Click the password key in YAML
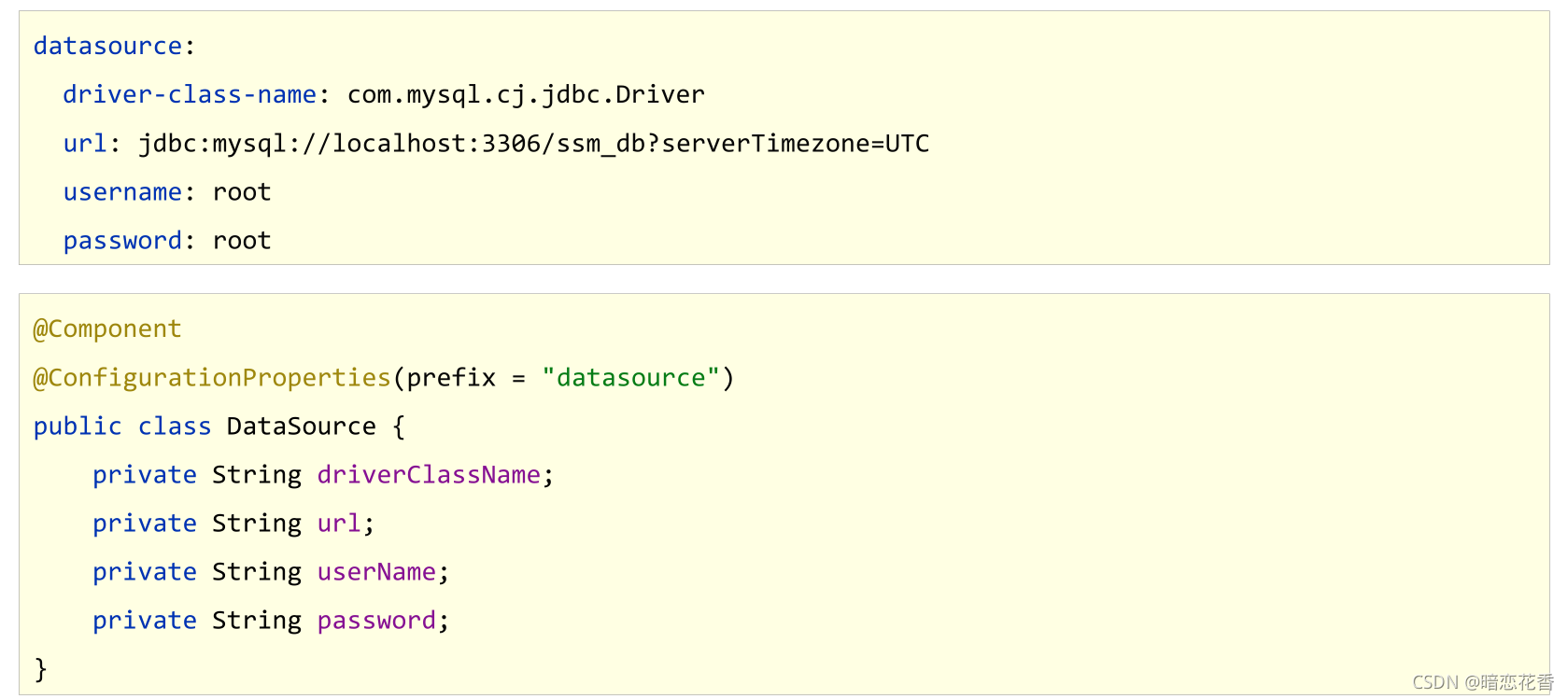 (122, 240)
